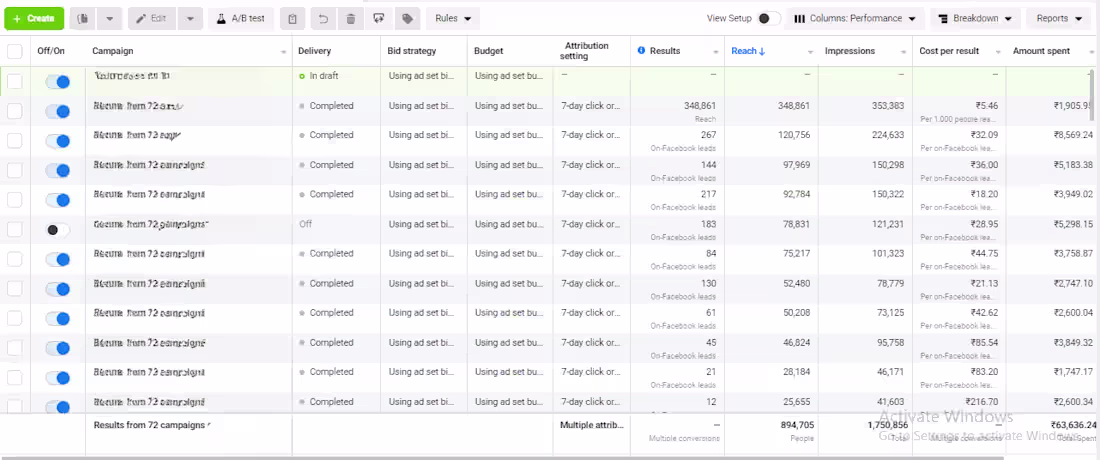The height and width of the screenshot is (460, 1100).
Task: Select checkbox for the 28,184 reach row
Action: (14, 377)
